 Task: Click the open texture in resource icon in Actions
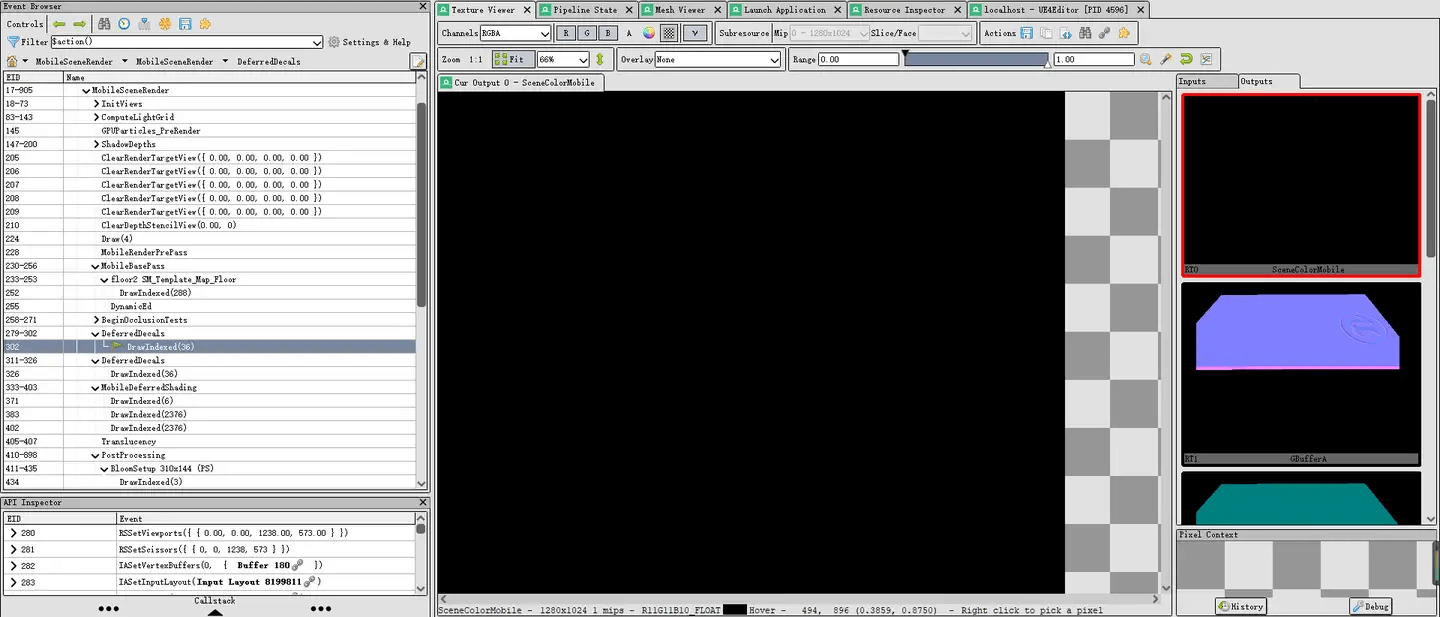[1066, 33]
